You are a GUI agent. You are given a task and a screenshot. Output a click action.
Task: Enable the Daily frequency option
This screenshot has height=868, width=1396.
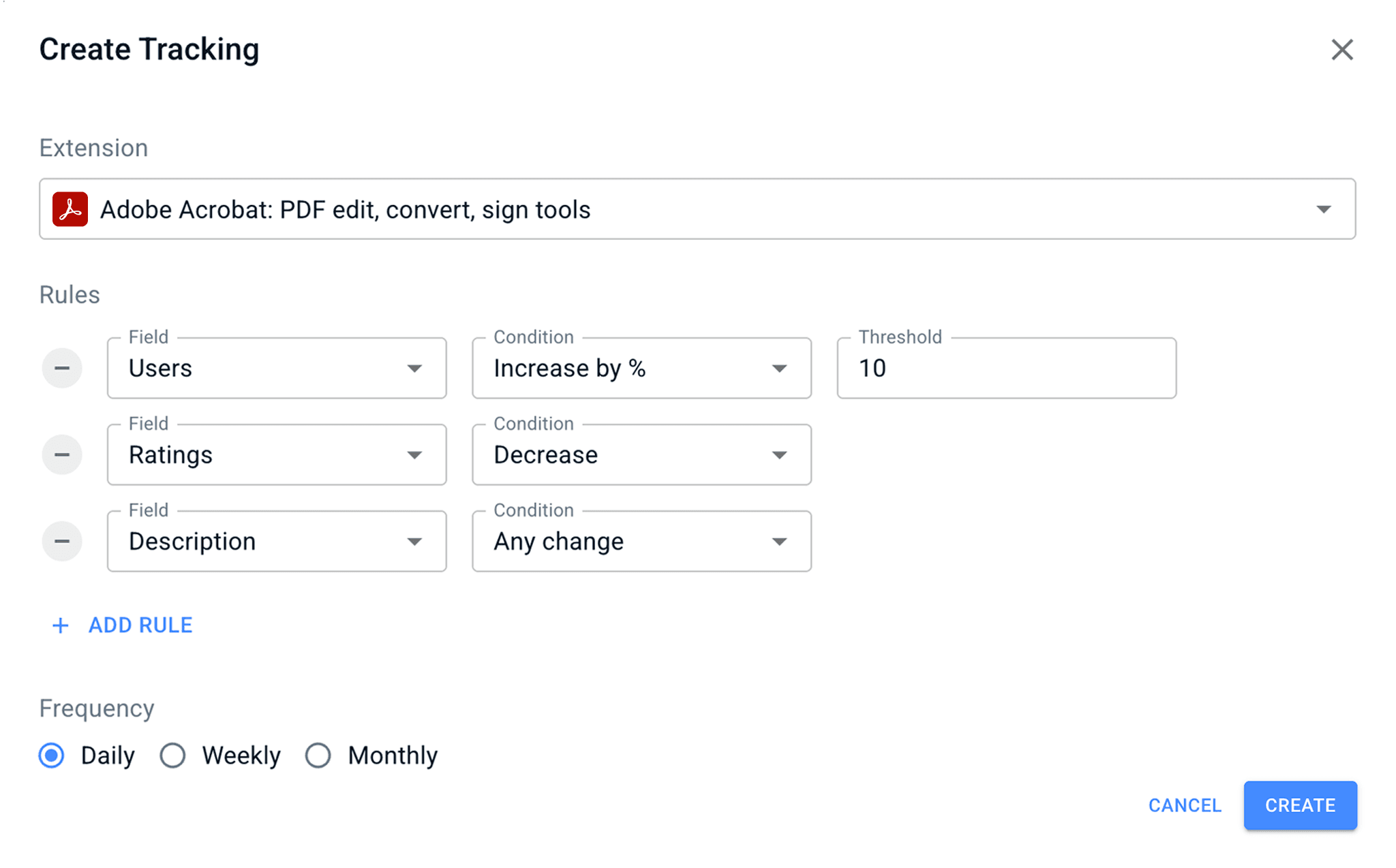50,755
